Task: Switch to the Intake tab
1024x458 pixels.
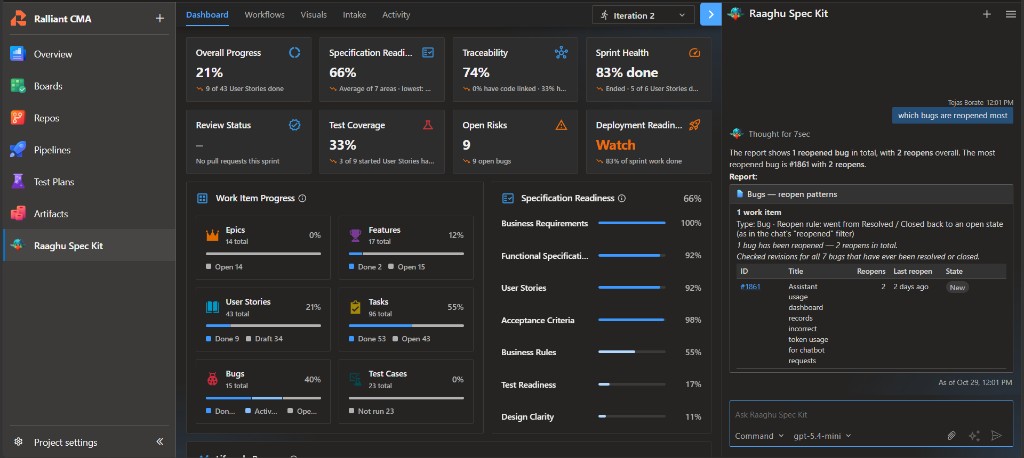Action: coord(355,14)
